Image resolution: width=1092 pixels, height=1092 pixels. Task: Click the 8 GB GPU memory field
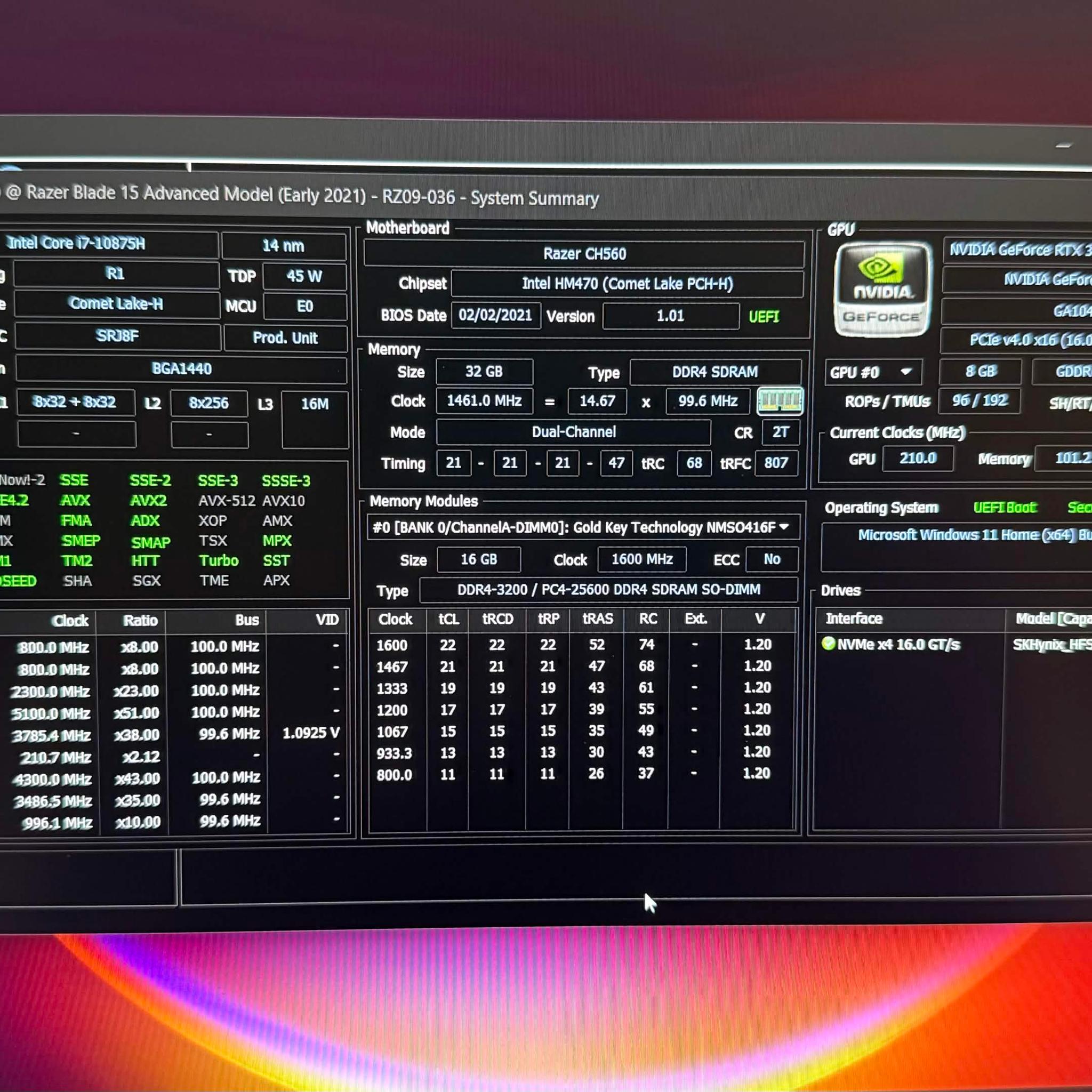pyautogui.click(x=980, y=371)
